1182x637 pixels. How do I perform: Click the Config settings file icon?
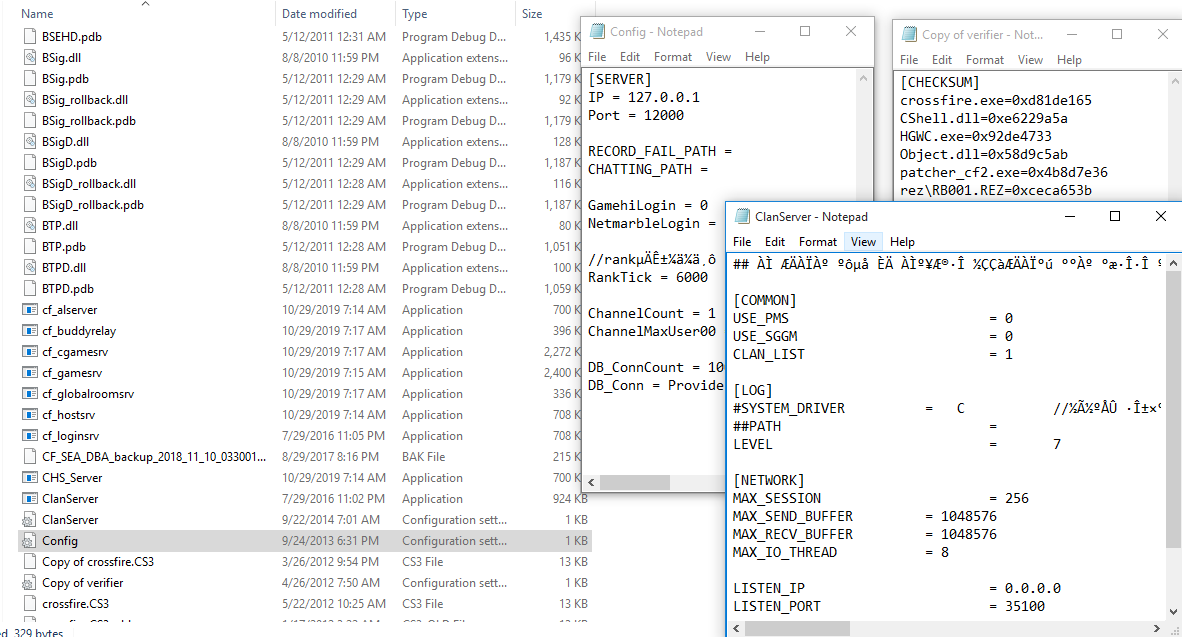click(x=30, y=540)
